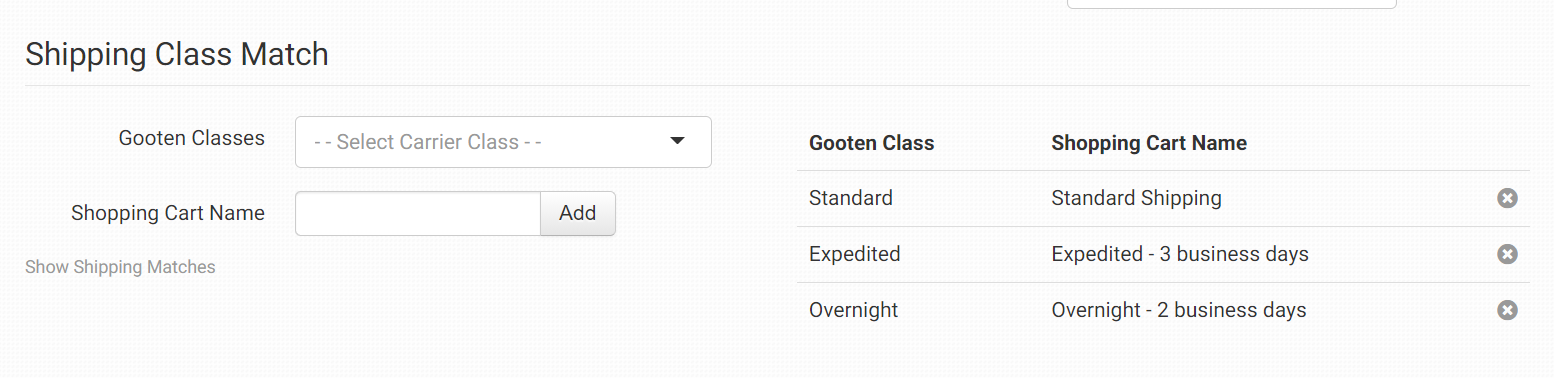
Task: Open the Show Shipping Matches link
Action: [x=120, y=267]
